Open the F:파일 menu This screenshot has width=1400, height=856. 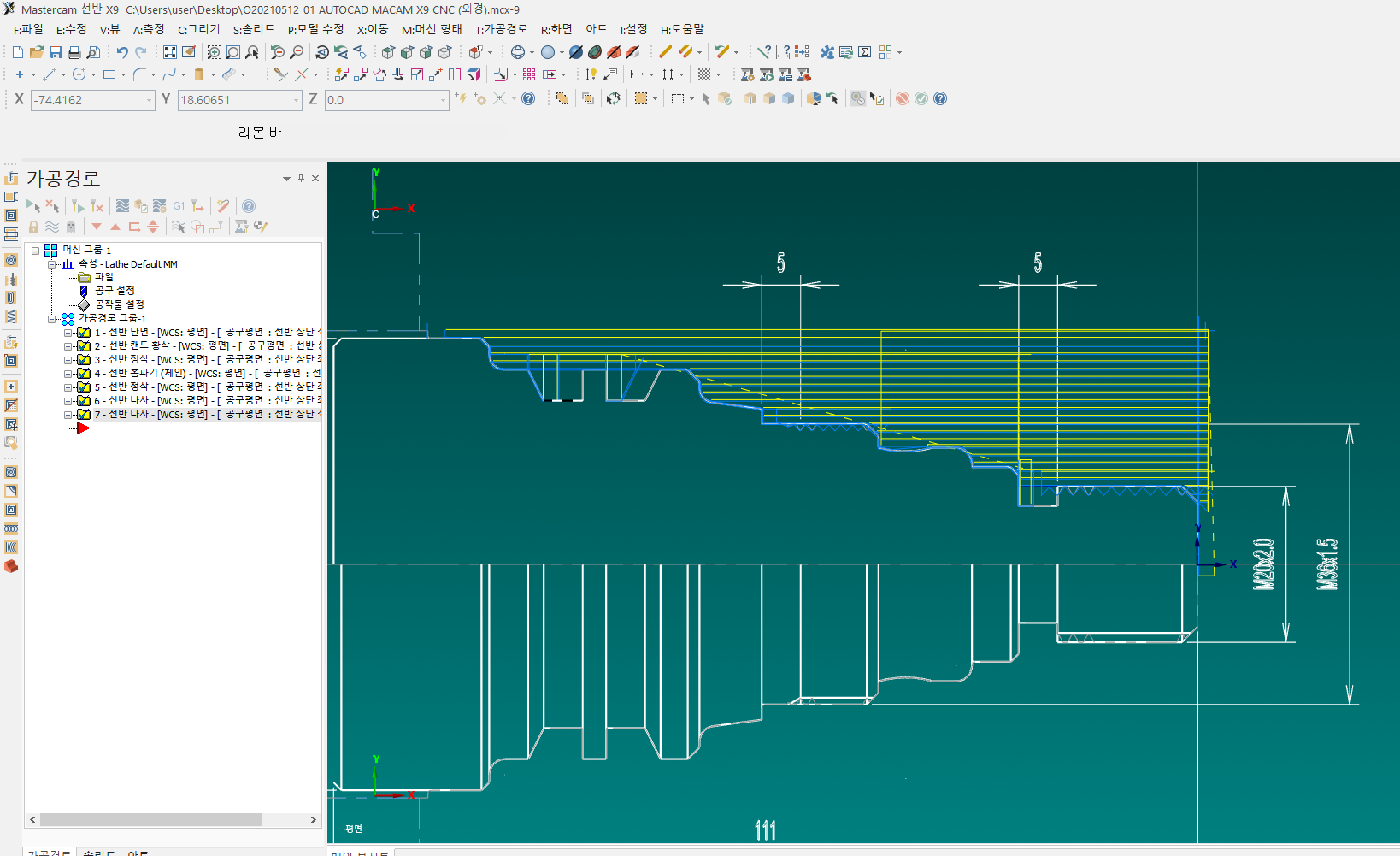click(28, 29)
